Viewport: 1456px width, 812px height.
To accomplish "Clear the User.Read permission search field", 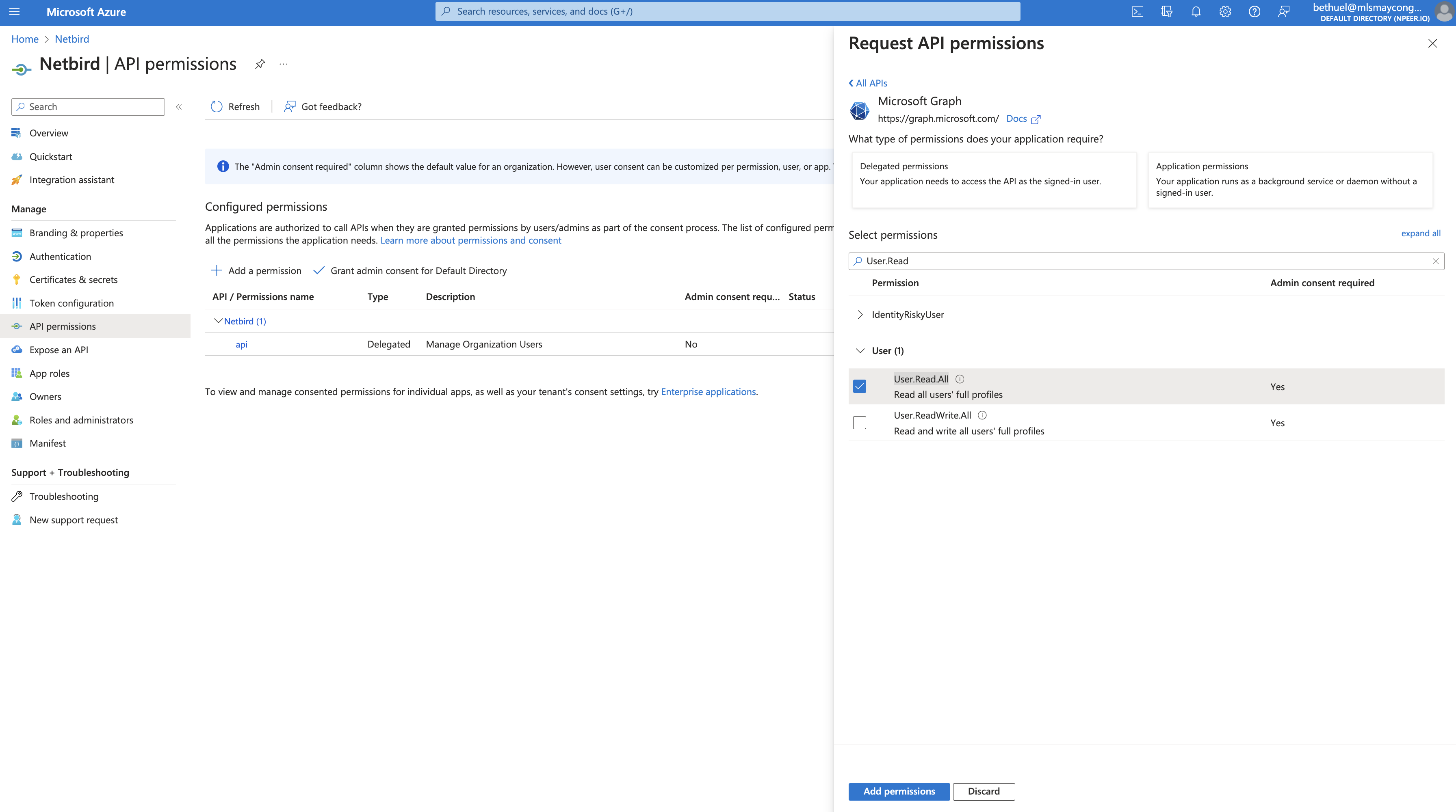I will point(1436,261).
